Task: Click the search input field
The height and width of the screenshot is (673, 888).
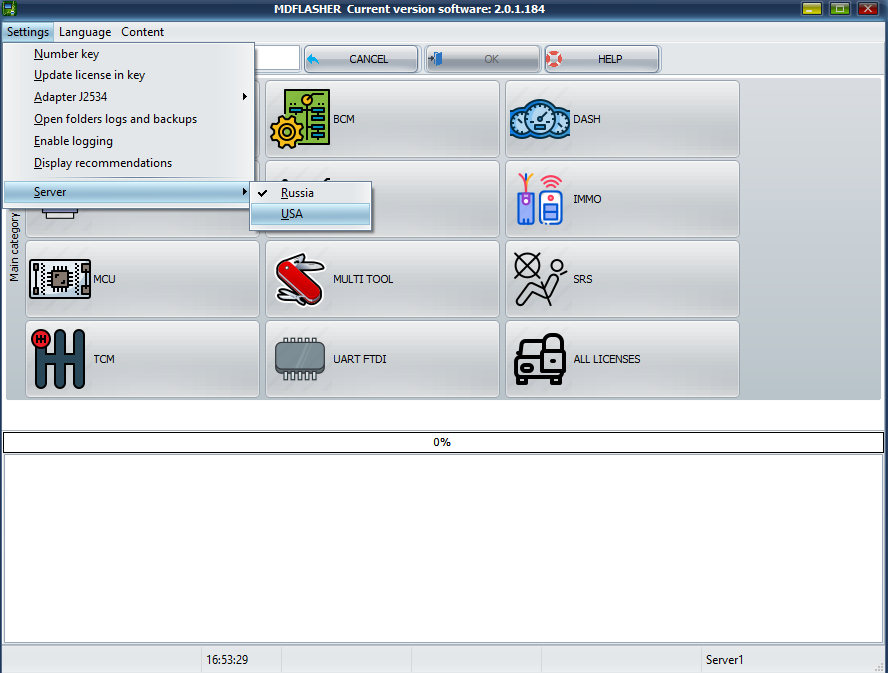Action: tap(277, 58)
